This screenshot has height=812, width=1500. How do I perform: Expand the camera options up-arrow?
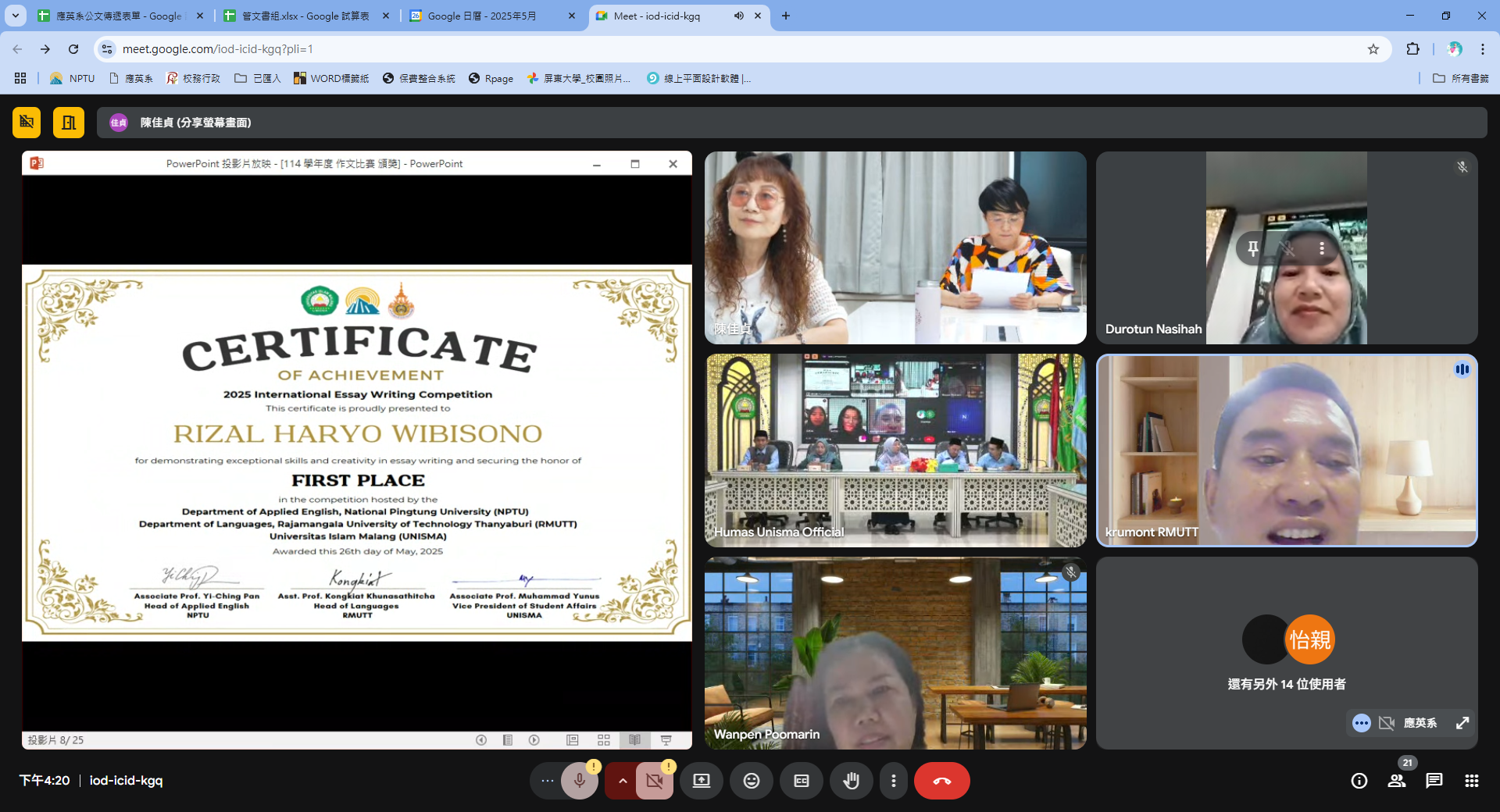tap(622, 781)
